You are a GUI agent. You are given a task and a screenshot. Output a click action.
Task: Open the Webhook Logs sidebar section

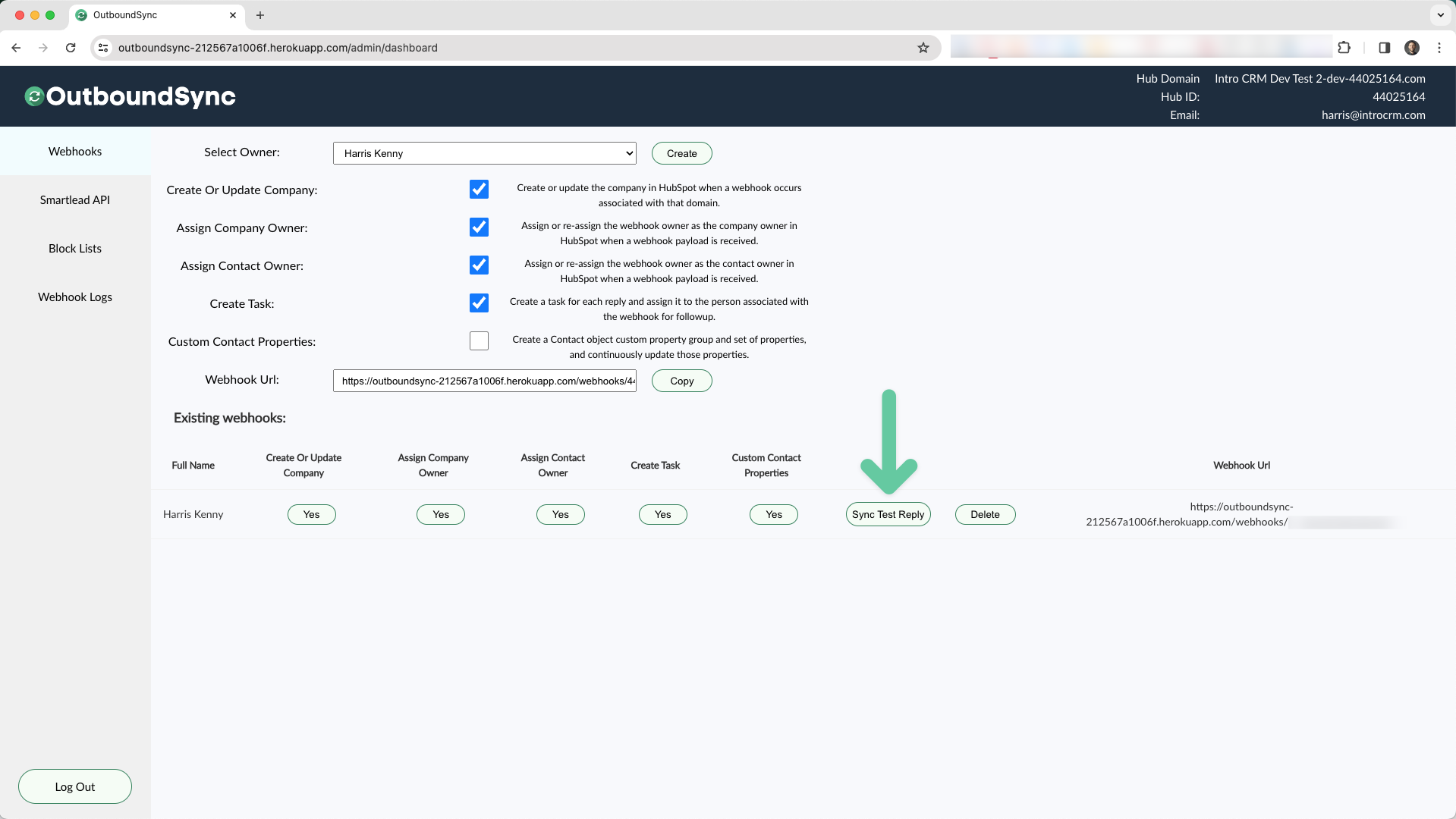[x=75, y=297]
